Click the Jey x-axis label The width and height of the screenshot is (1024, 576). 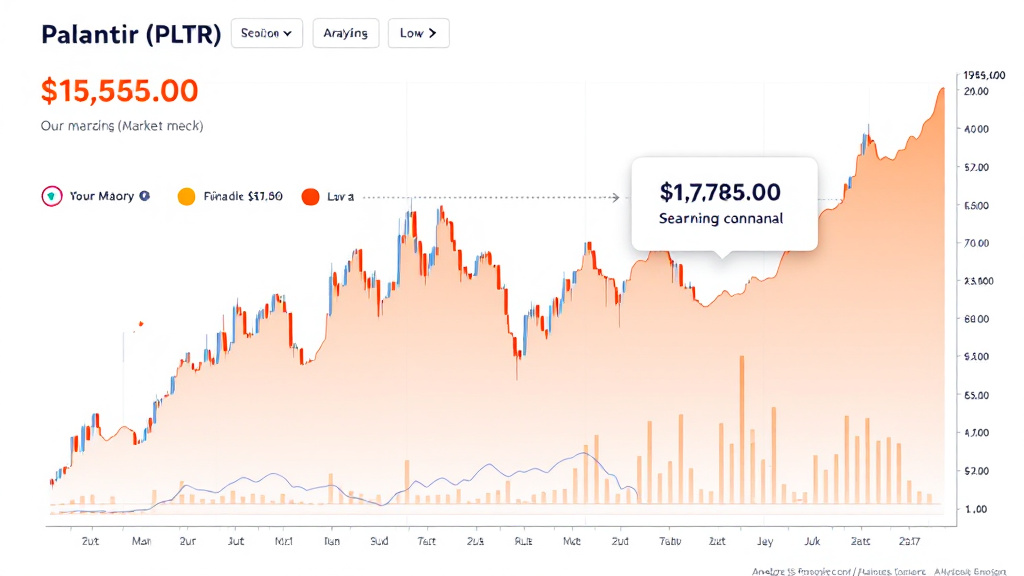[765, 541]
